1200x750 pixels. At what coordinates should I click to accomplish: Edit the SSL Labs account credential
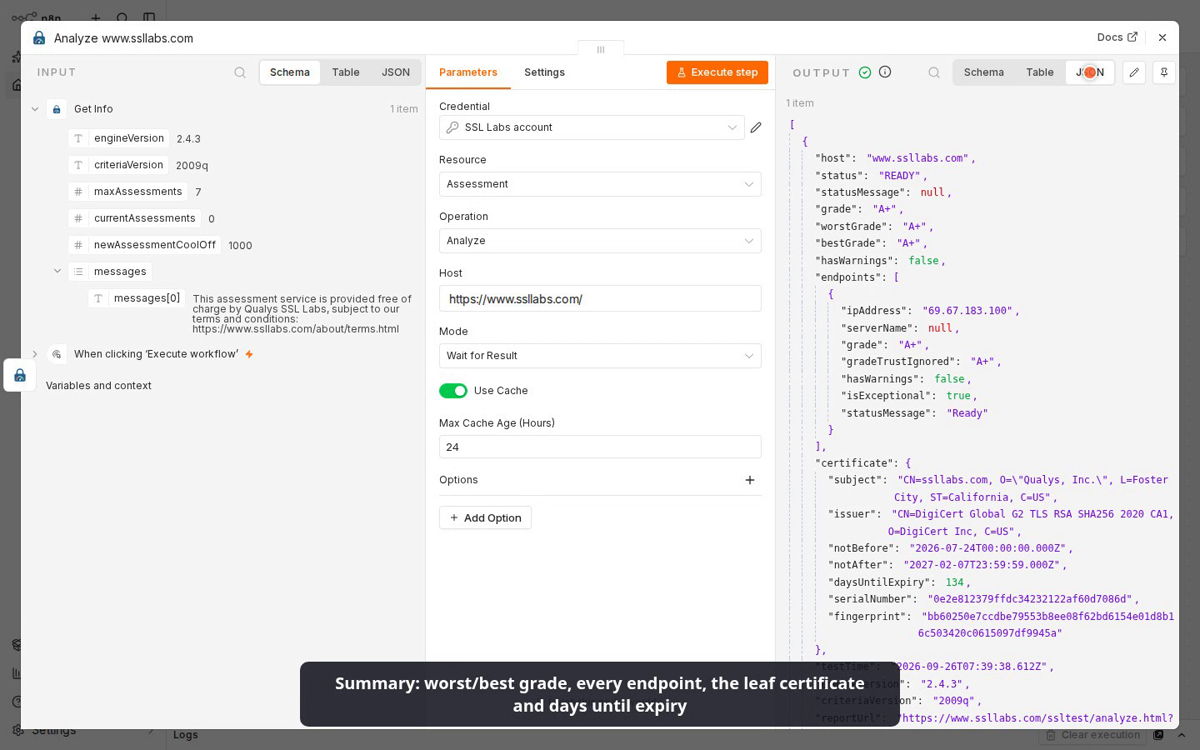pos(756,127)
